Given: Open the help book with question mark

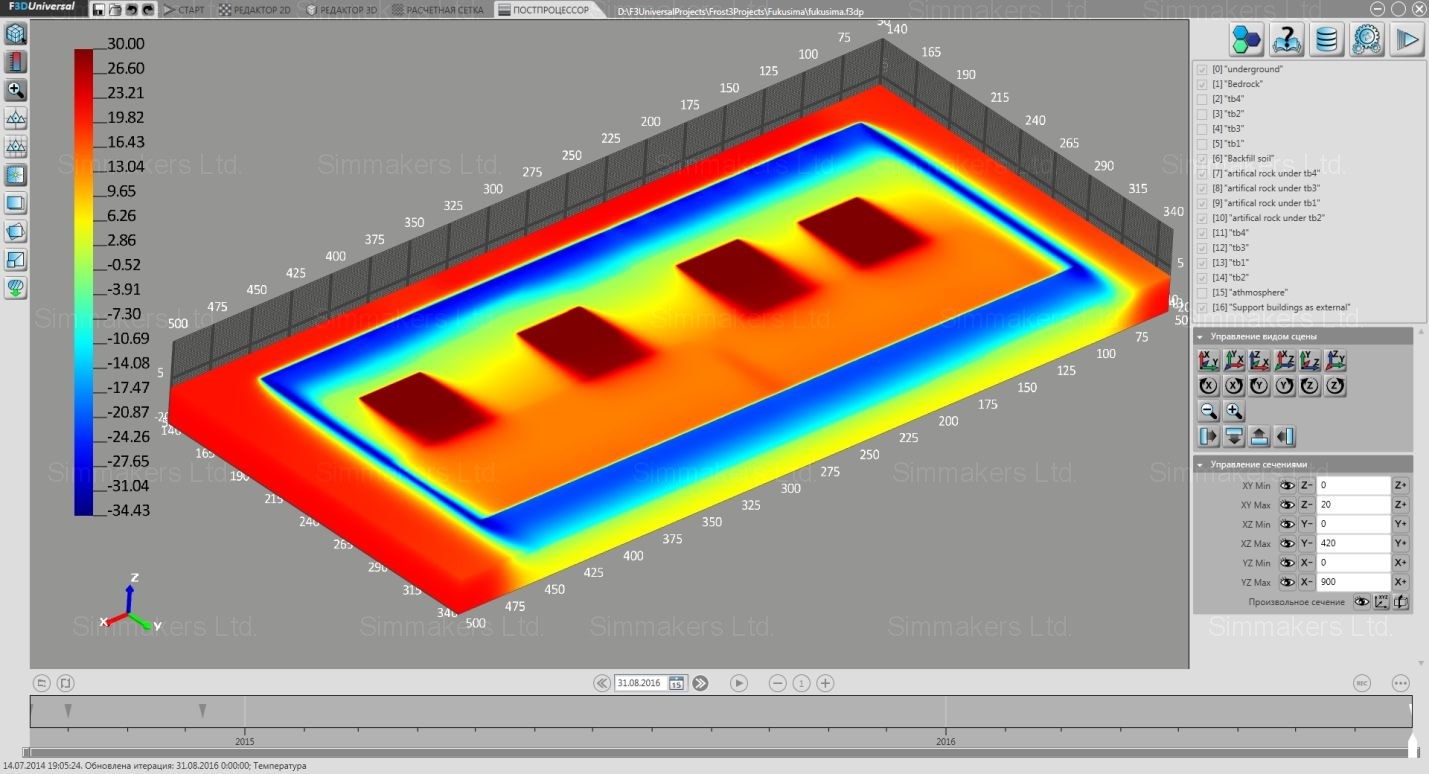Looking at the screenshot, I should pos(1286,39).
